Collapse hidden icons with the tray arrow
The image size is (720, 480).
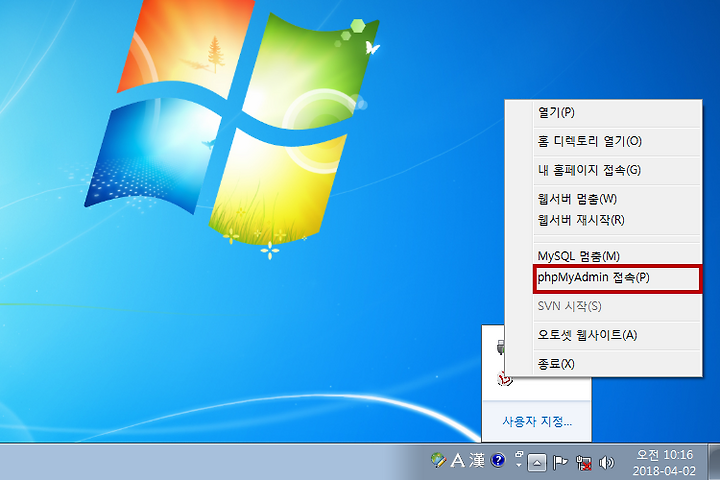click(x=537, y=463)
